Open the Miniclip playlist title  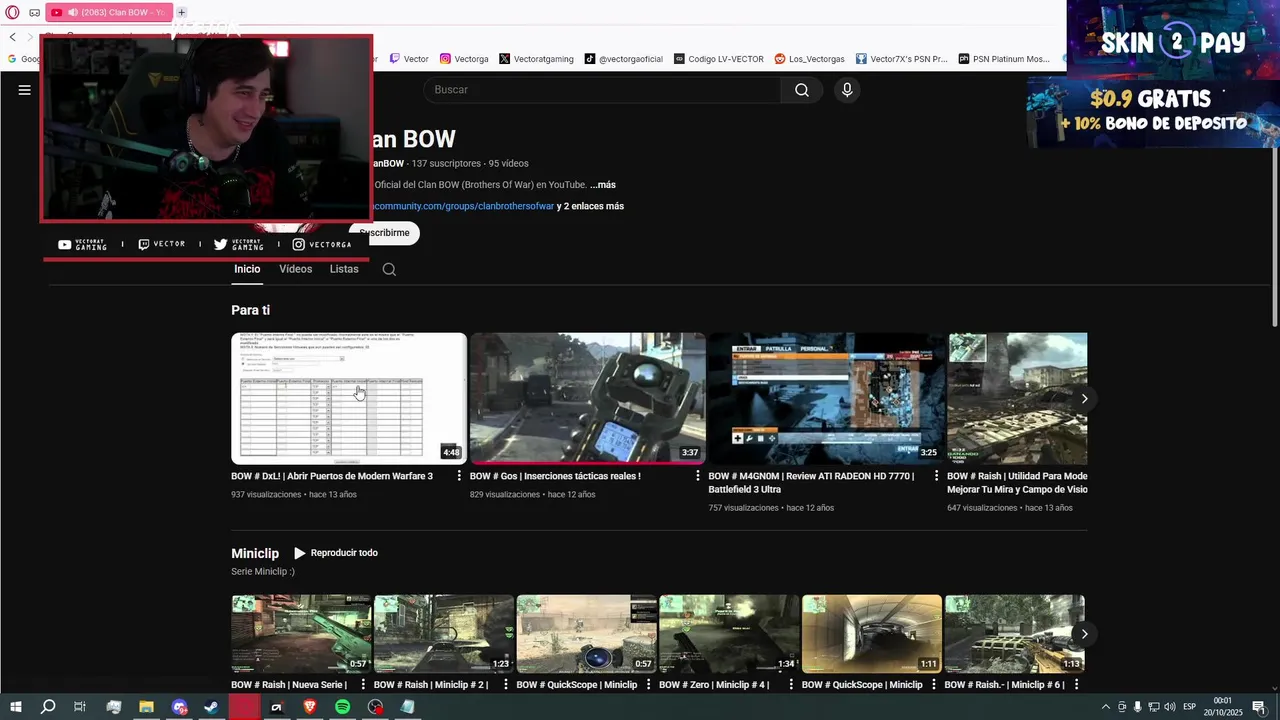click(255, 553)
